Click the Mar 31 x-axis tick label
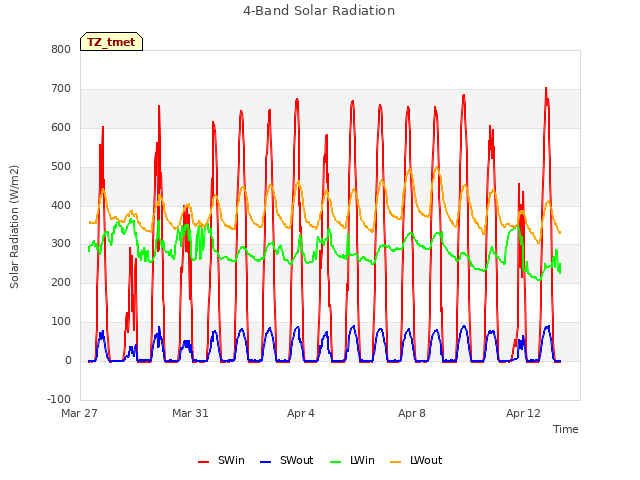The height and width of the screenshot is (480, 640). [x=190, y=413]
